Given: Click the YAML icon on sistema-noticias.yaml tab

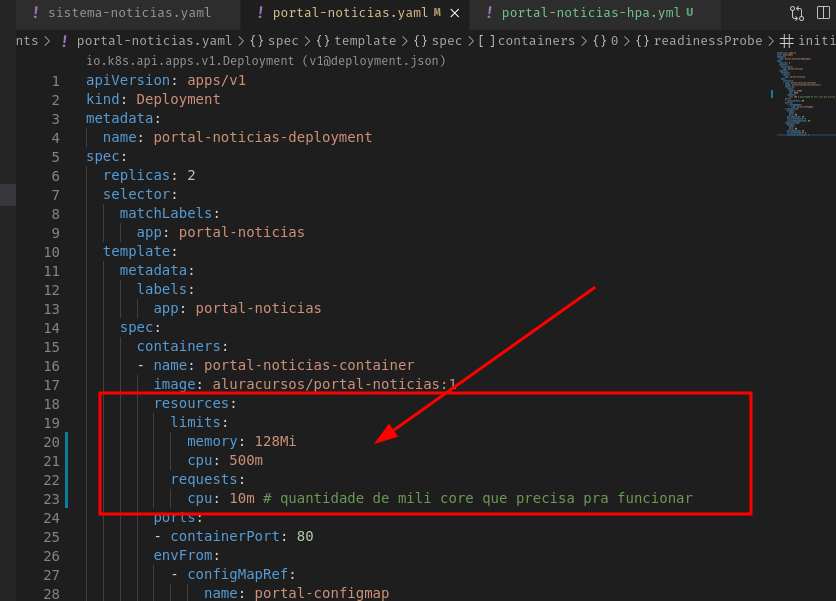Looking at the screenshot, I should click(34, 14).
